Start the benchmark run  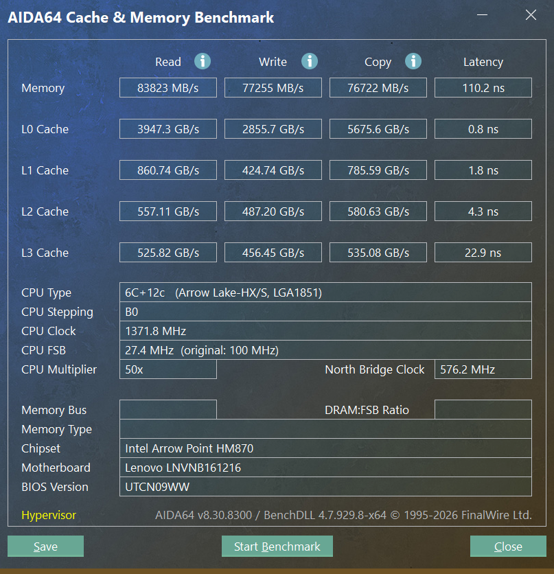pos(277,546)
